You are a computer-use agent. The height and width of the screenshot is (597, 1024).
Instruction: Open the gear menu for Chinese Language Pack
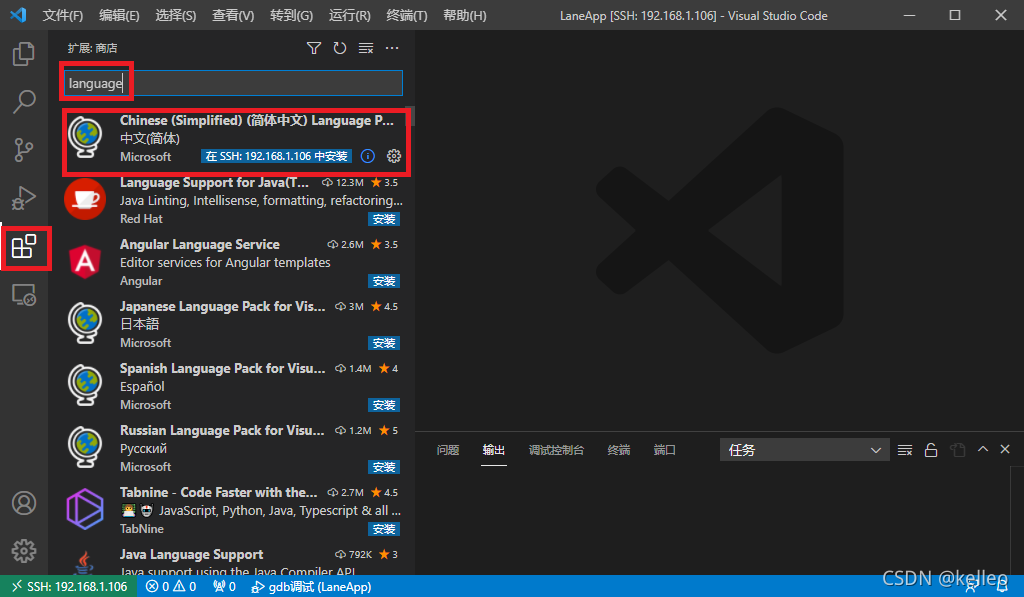click(394, 156)
